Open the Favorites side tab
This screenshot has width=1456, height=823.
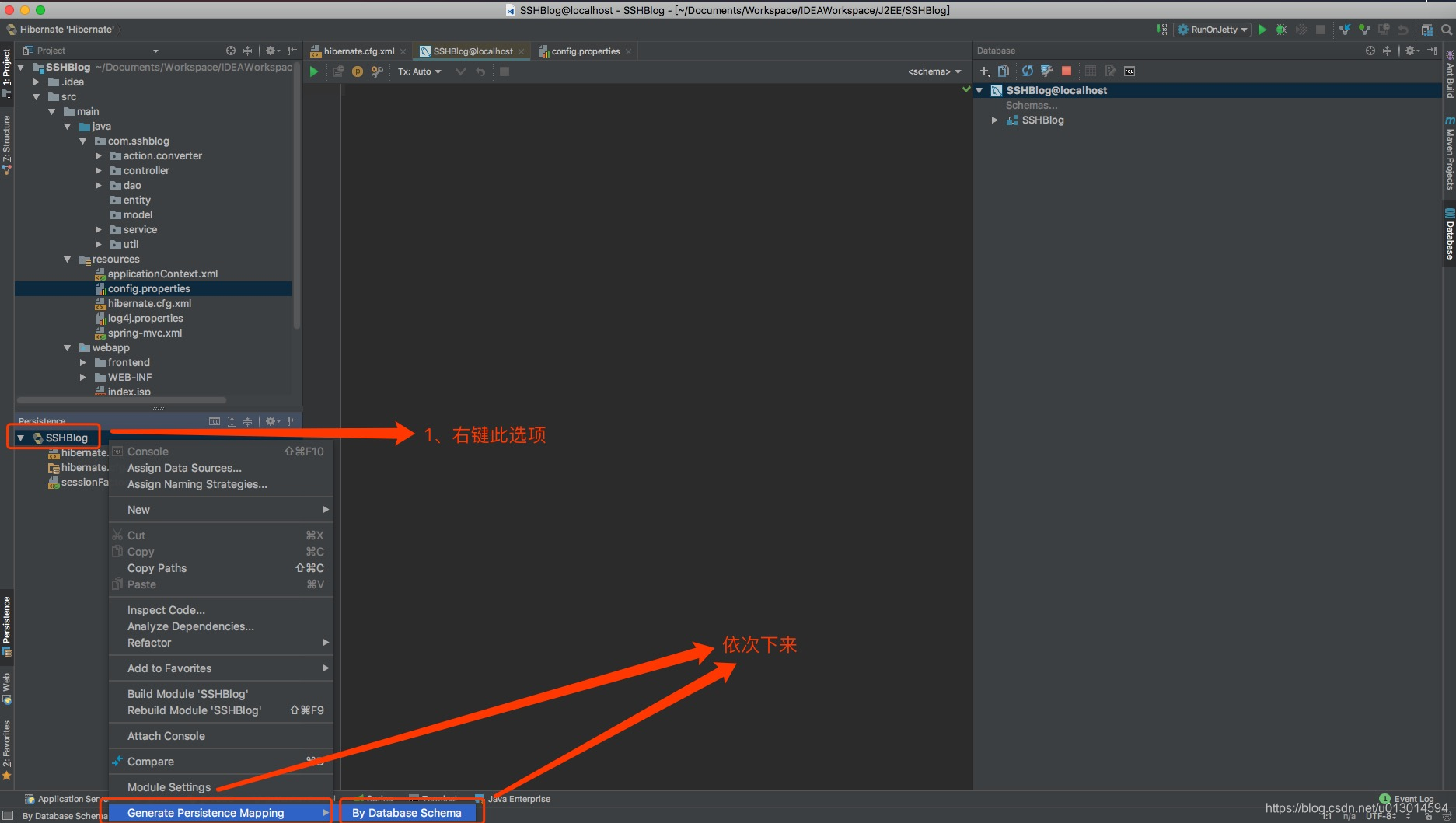(x=7, y=749)
